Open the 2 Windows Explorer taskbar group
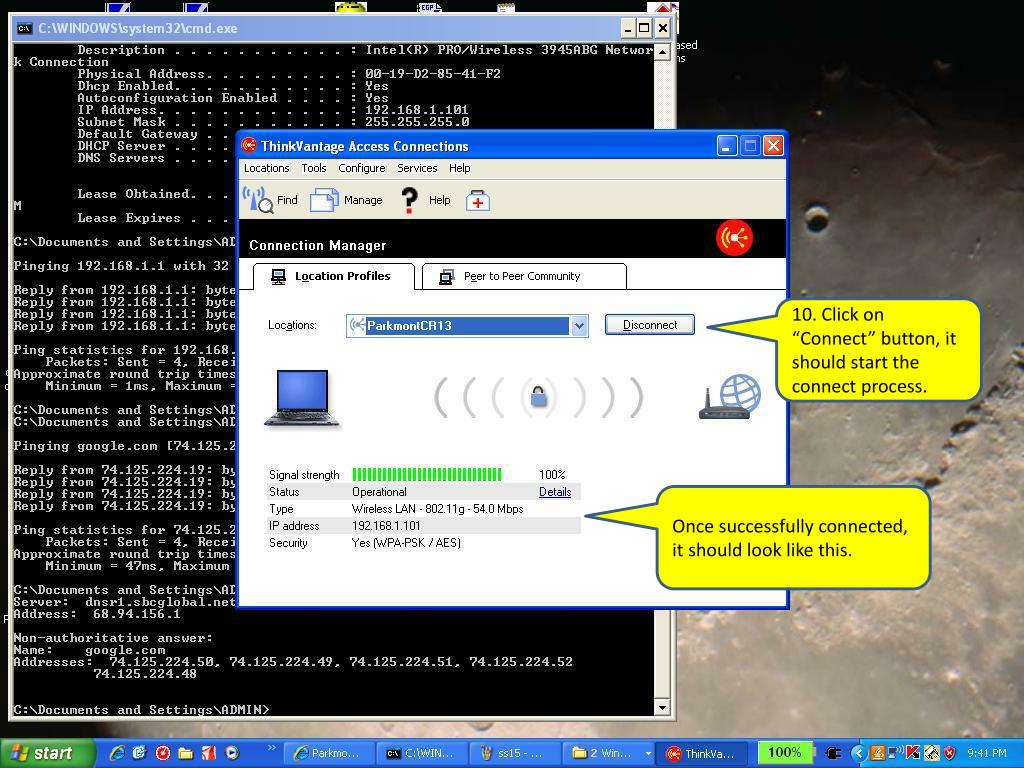 coord(609,754)
